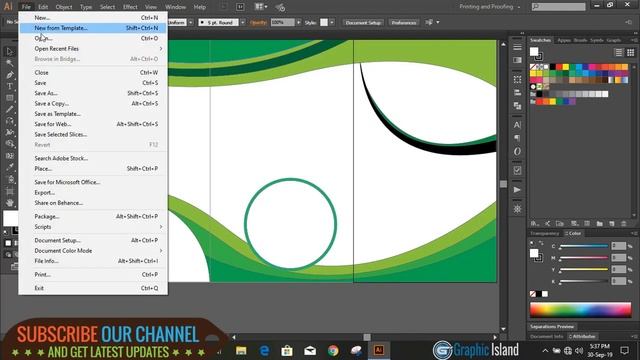Activate the stroke box in Color panel
Viewport: 640px width, 360px height.
click(540, 258)
